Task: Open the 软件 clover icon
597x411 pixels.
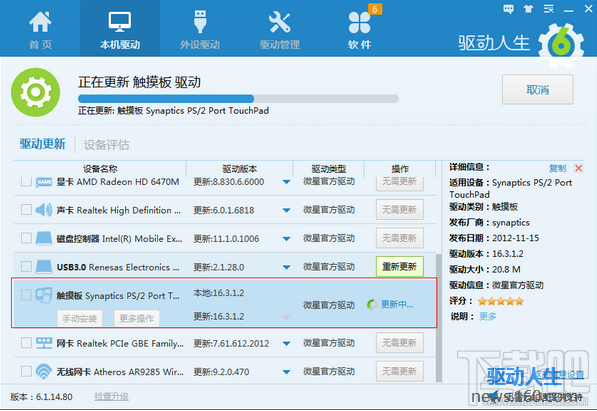Action: tap(359, 22)
